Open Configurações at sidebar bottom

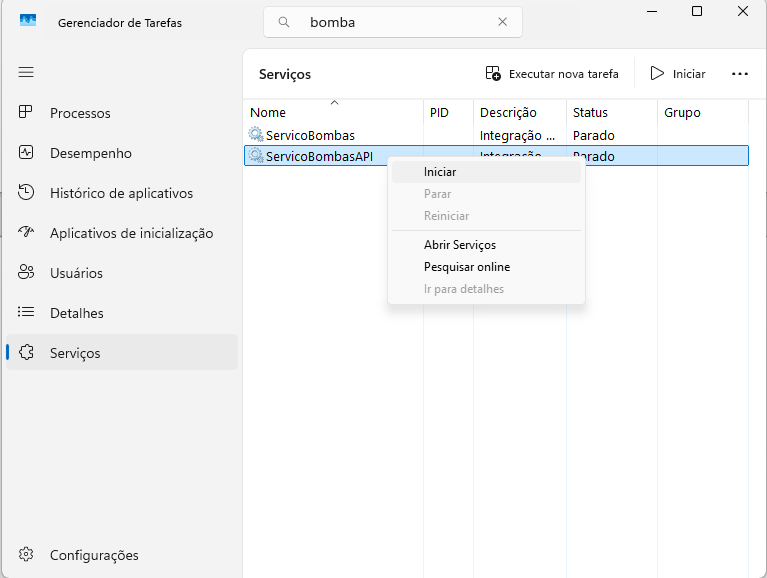tap(121, 555)
